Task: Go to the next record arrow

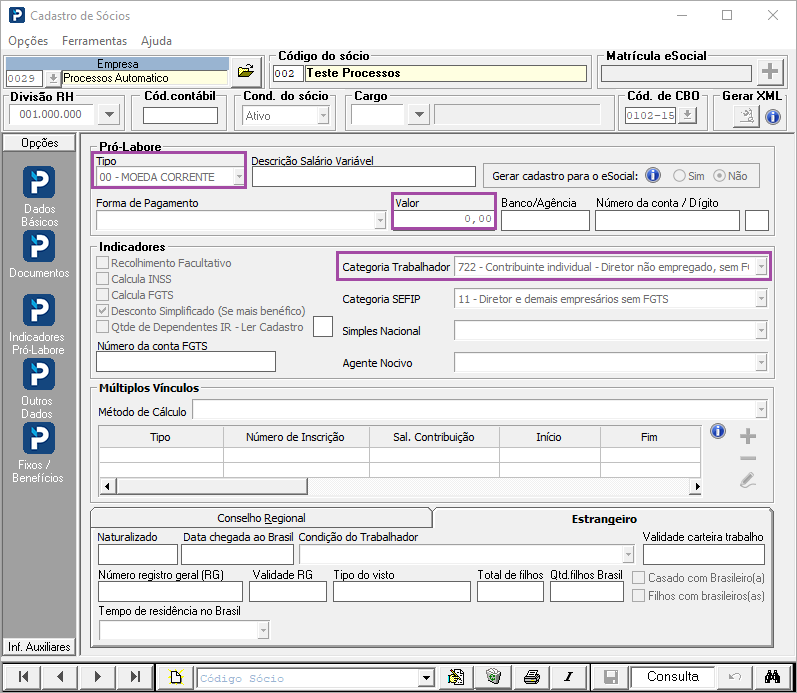Action: tap(98, 677)
